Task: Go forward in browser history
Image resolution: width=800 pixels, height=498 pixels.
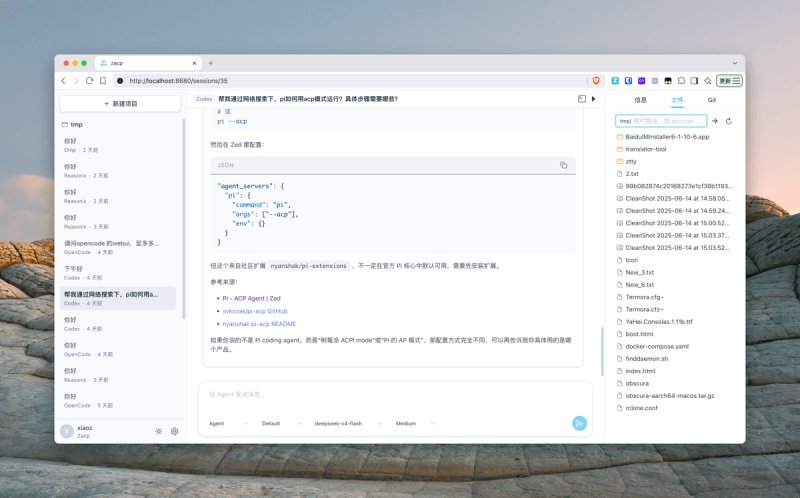Action: pos(76,81)
